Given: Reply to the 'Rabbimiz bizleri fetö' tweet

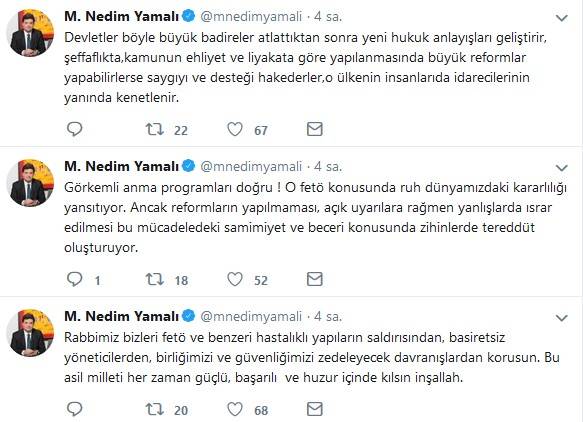Looking at the screenshot, I should coord(74,409).
